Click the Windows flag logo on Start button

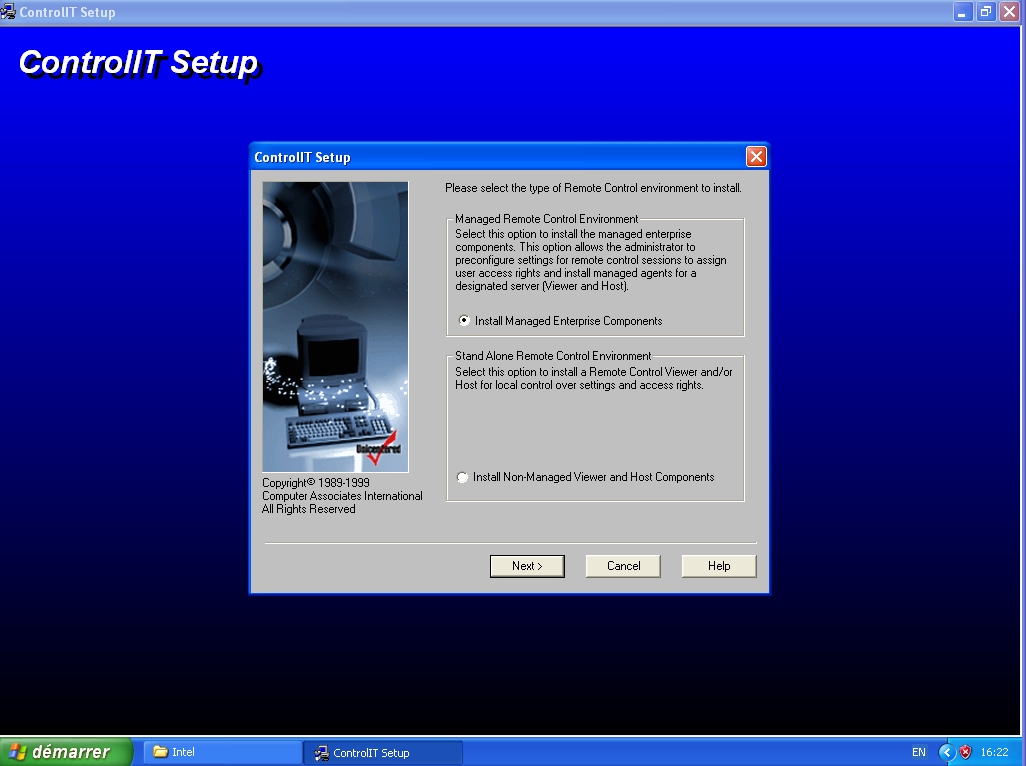click(18, 752)
